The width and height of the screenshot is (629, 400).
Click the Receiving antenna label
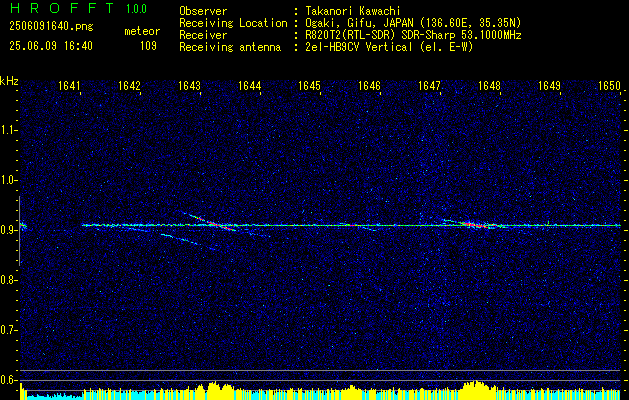coord(230,47)
